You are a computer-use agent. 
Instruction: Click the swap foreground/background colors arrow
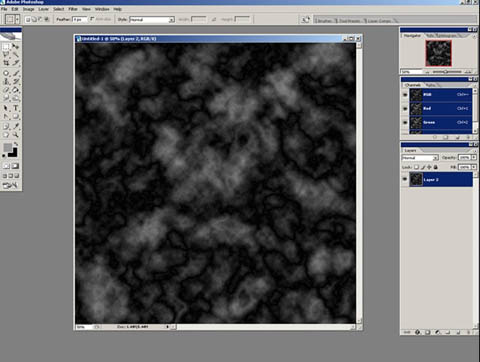point(16,144)
